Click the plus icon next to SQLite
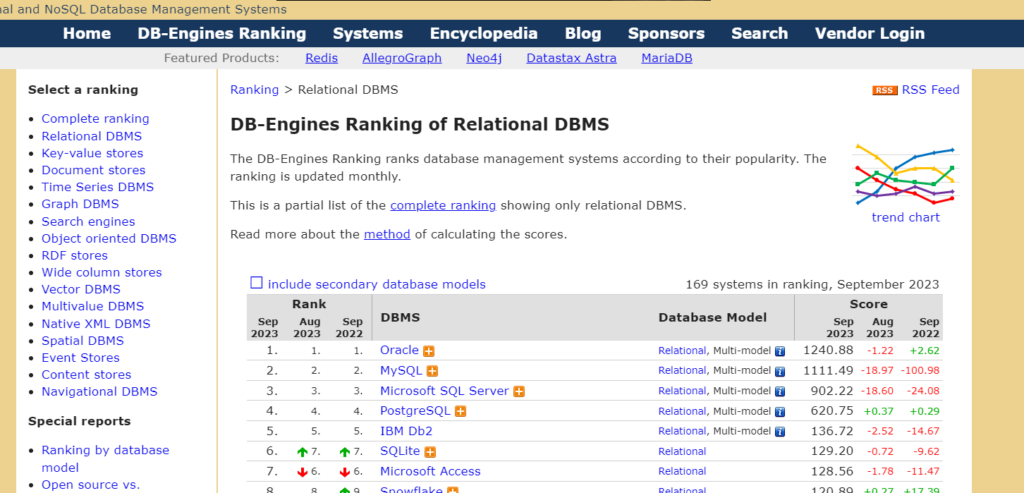Image resolution: width=1024 pixels, height=493 pixels. pos(430,452)
